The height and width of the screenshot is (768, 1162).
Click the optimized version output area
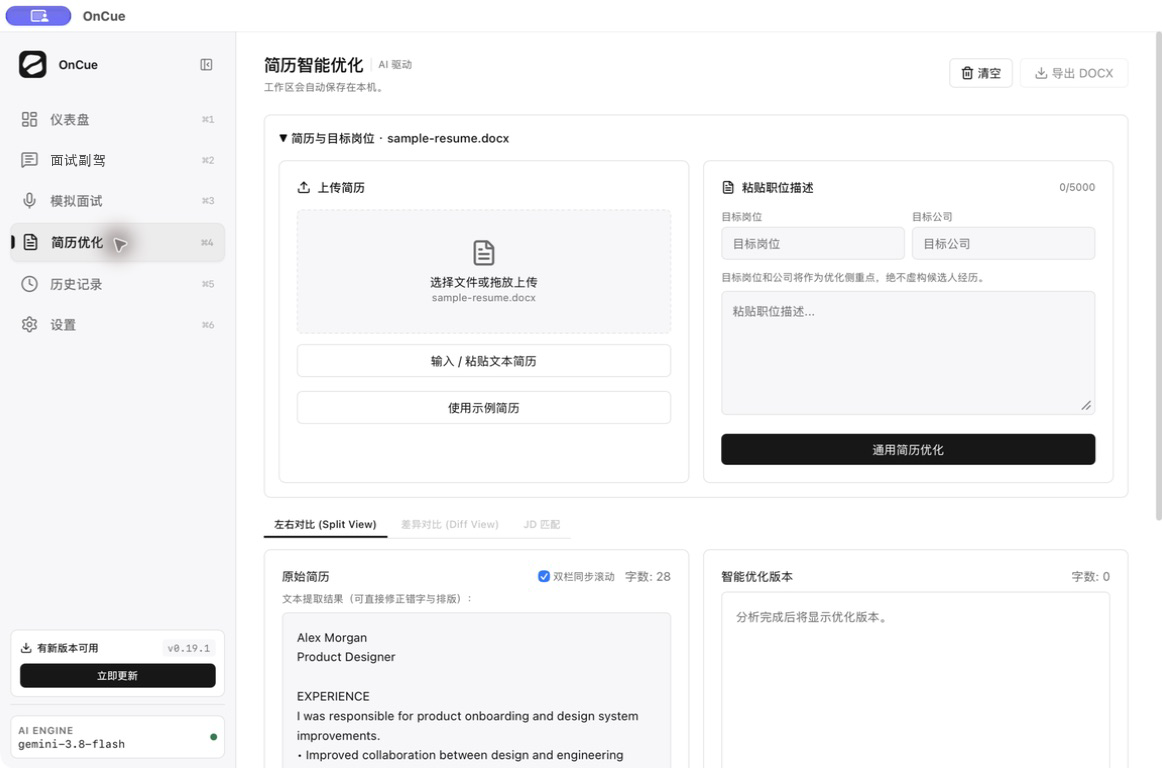click(915, 680)
